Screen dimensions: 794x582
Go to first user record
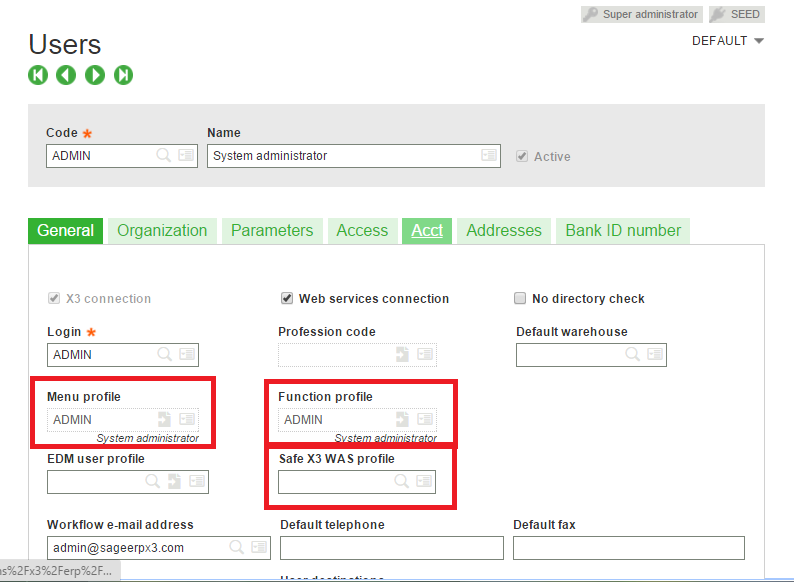(x=38, y=75)
